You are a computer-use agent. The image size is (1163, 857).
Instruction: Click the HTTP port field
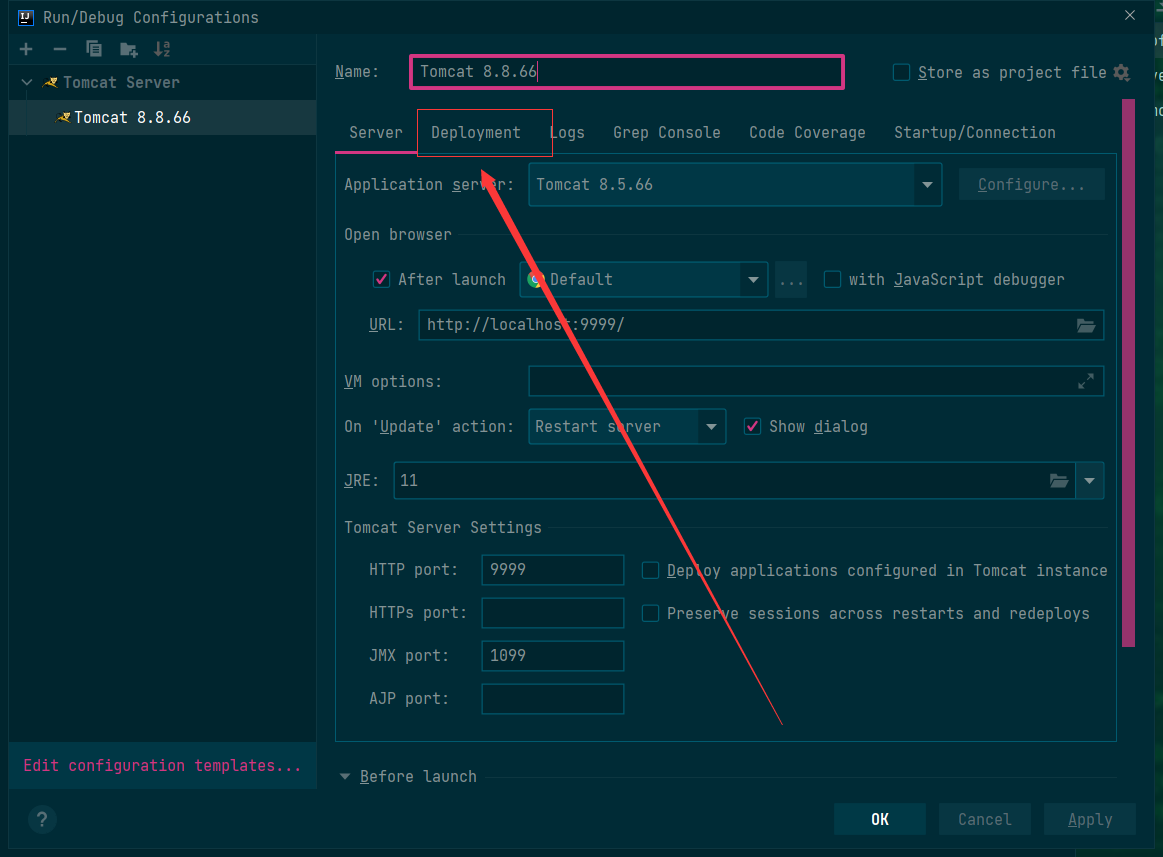pyautogui.click(x=553, y=570)
